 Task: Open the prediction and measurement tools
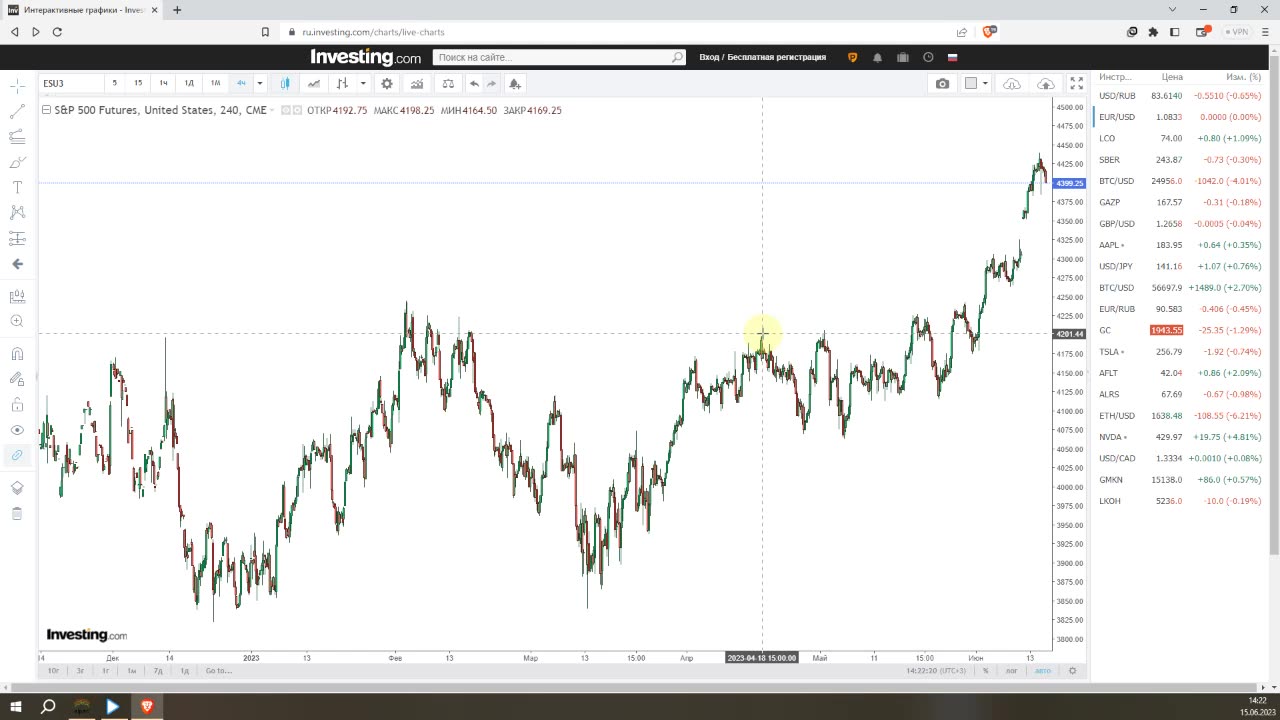[17, 238]
